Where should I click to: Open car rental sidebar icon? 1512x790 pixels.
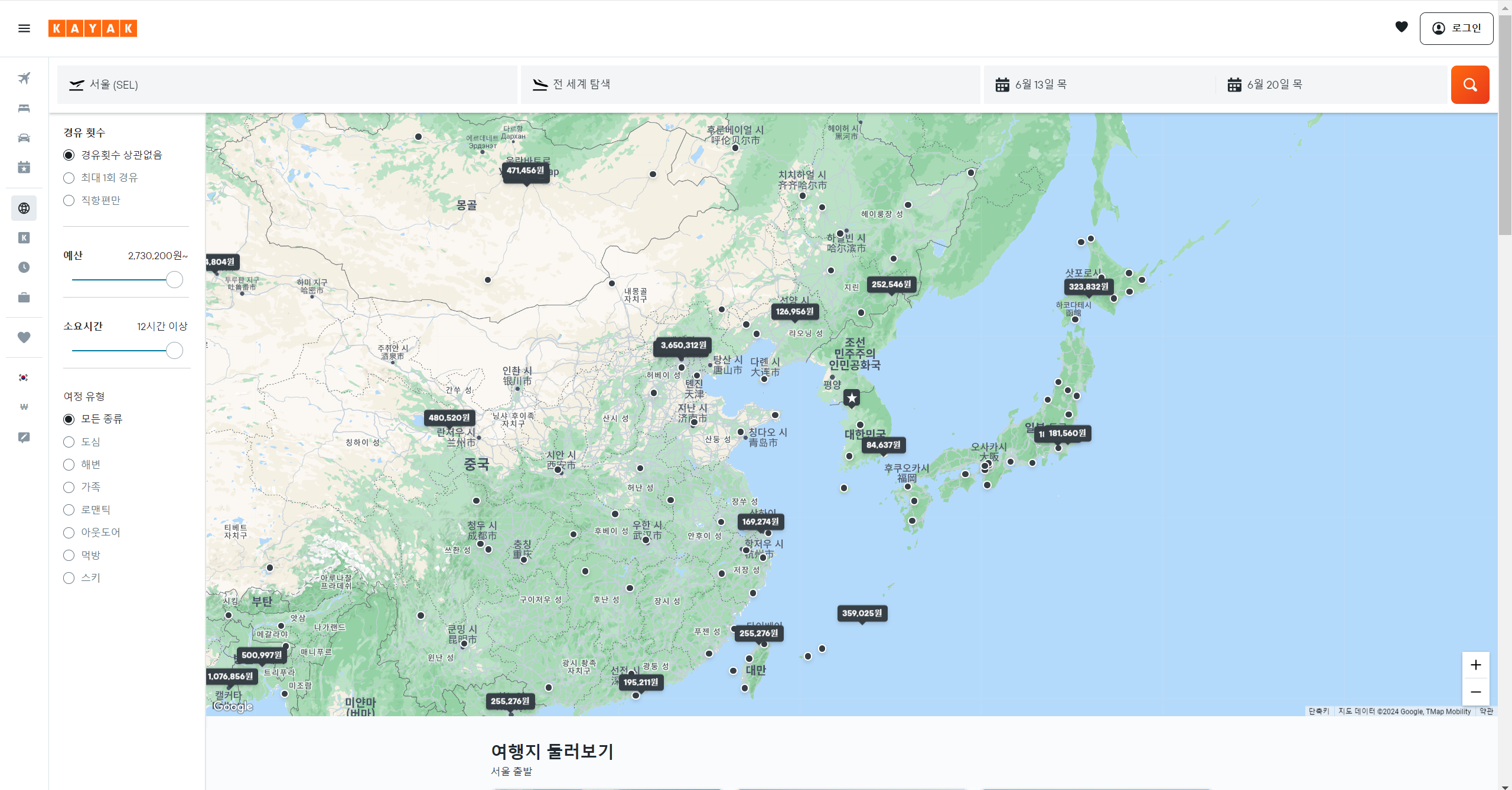coord(24,138)
